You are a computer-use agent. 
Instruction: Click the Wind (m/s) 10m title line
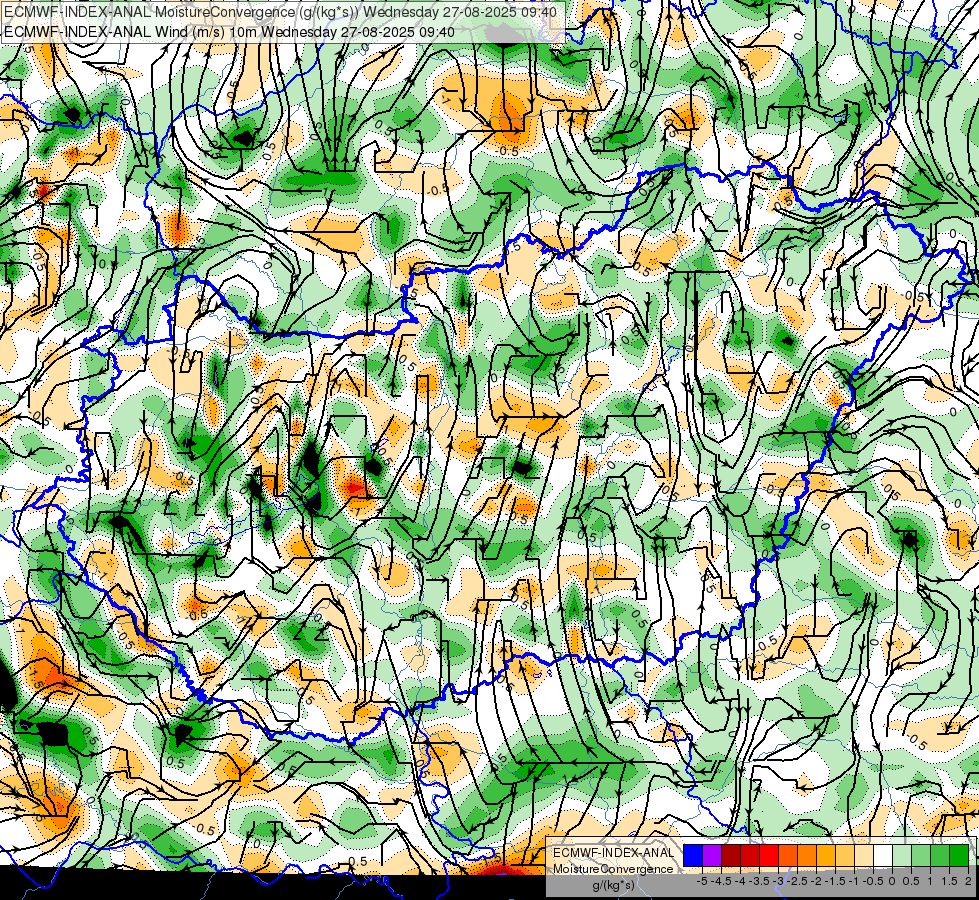click(x=229, y=31)
